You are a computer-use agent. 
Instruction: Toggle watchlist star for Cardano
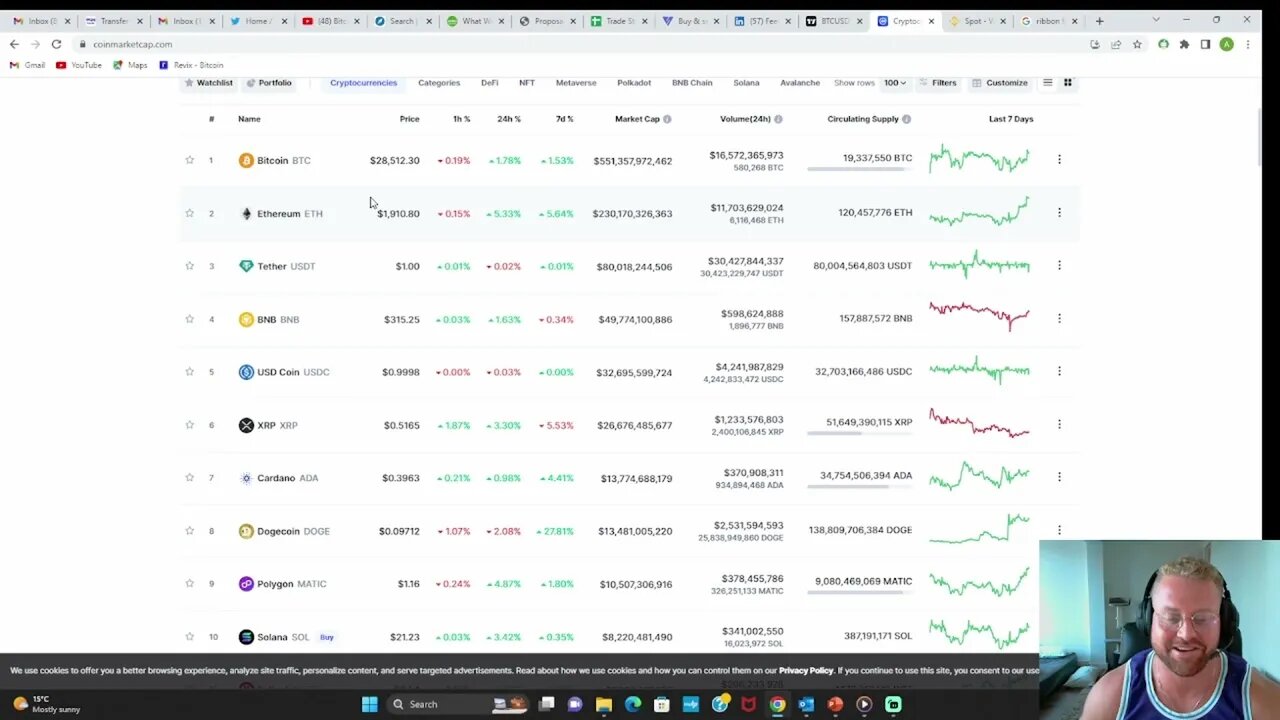189,478
